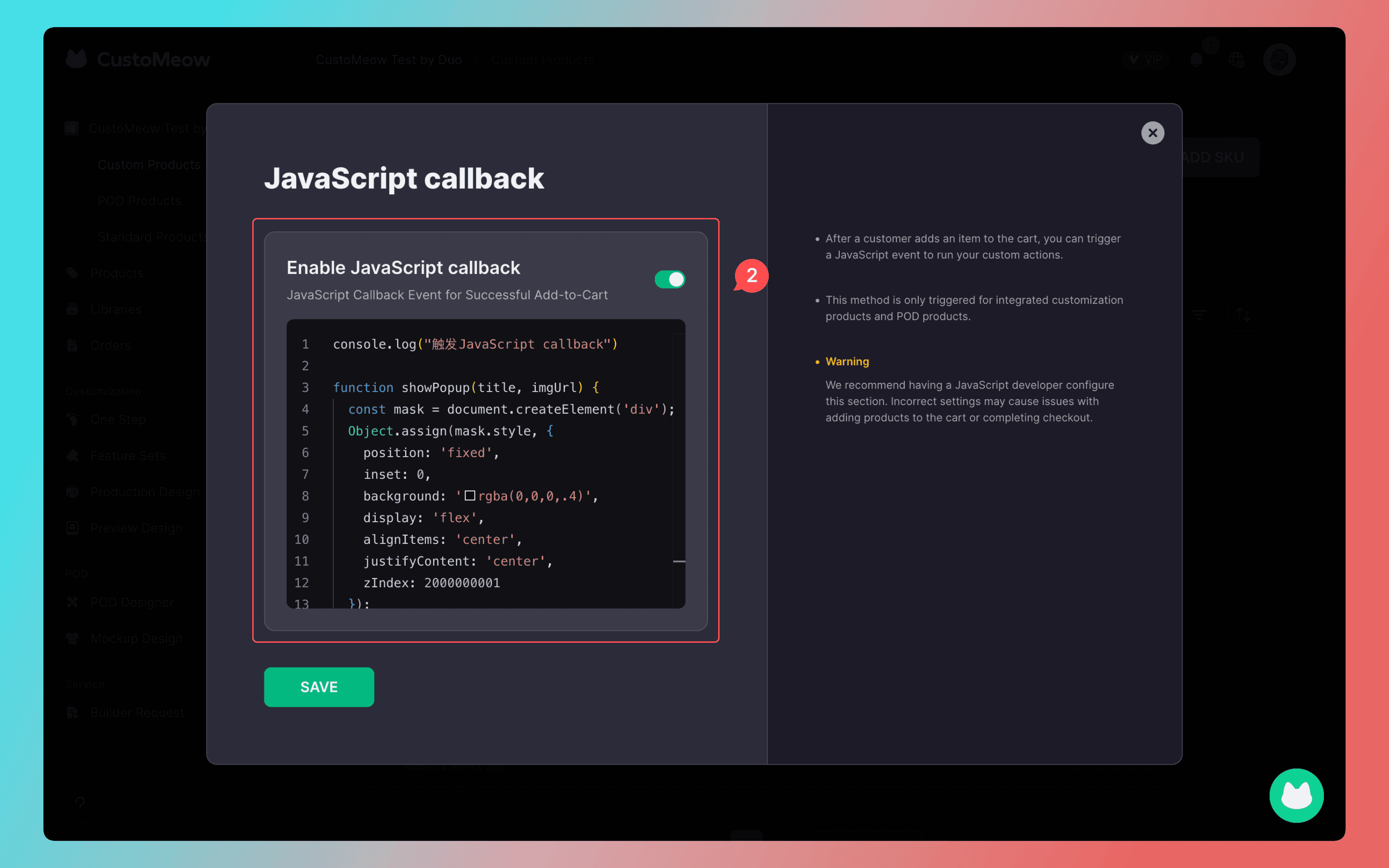Click the VIP badge
The image size is (1389, 868).
1145,60
